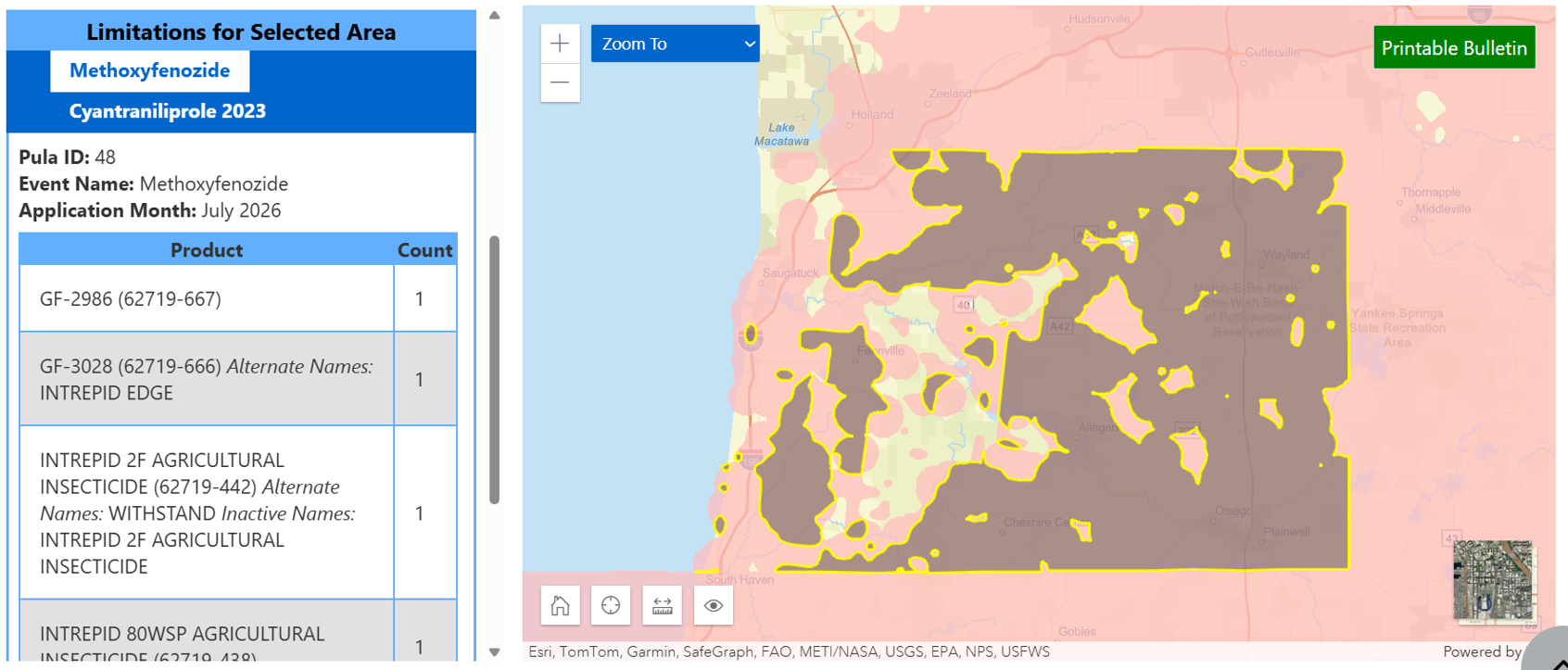Click the Zeeland label on the map
The width and height of the screenshot is (1568, 670).
pos(950,94)
